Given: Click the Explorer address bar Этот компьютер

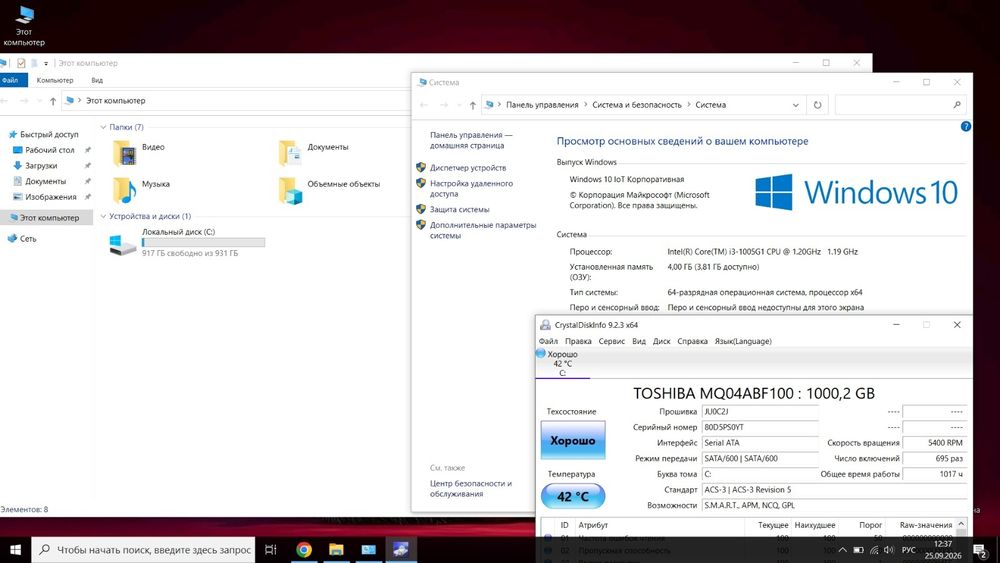Looking at the screenshot, I should point(115,101).
